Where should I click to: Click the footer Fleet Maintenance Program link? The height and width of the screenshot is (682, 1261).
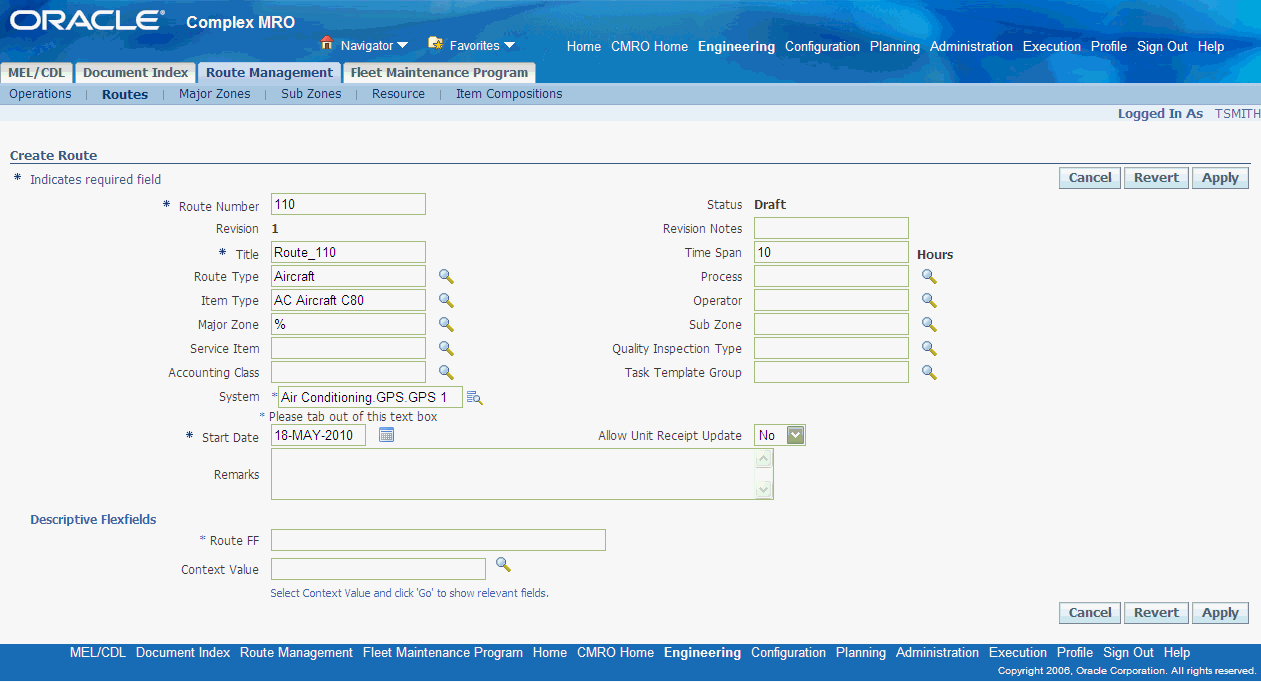tap(443, 653)
